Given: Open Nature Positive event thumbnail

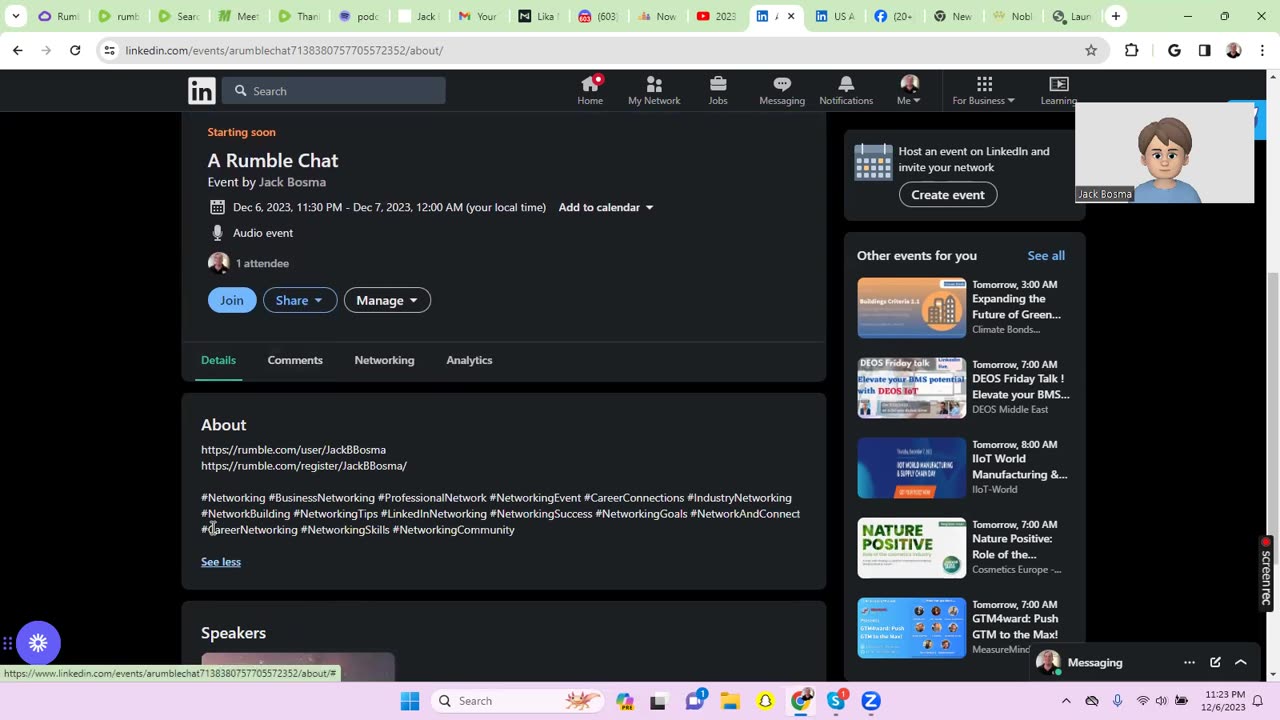Looking at the screenshot, I should point(911,548).
